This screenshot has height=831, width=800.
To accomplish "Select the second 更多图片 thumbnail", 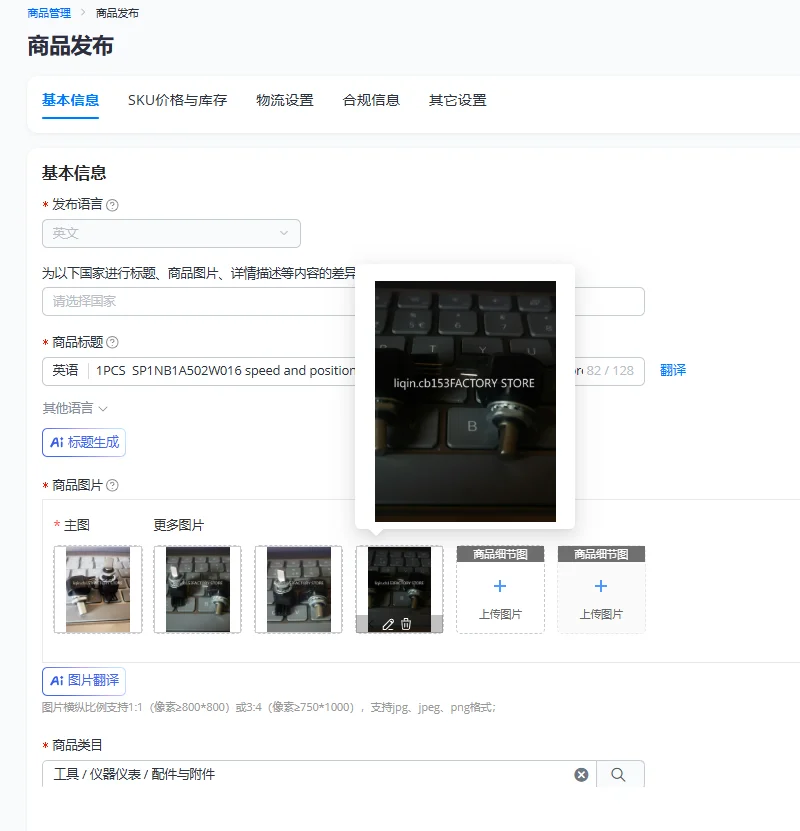I will [x=299, y=590].
